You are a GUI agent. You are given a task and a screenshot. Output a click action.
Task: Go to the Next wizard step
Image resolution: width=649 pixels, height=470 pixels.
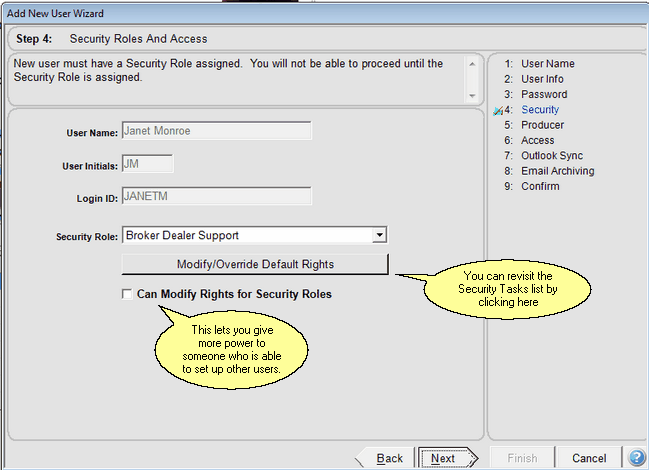point(448,458)
